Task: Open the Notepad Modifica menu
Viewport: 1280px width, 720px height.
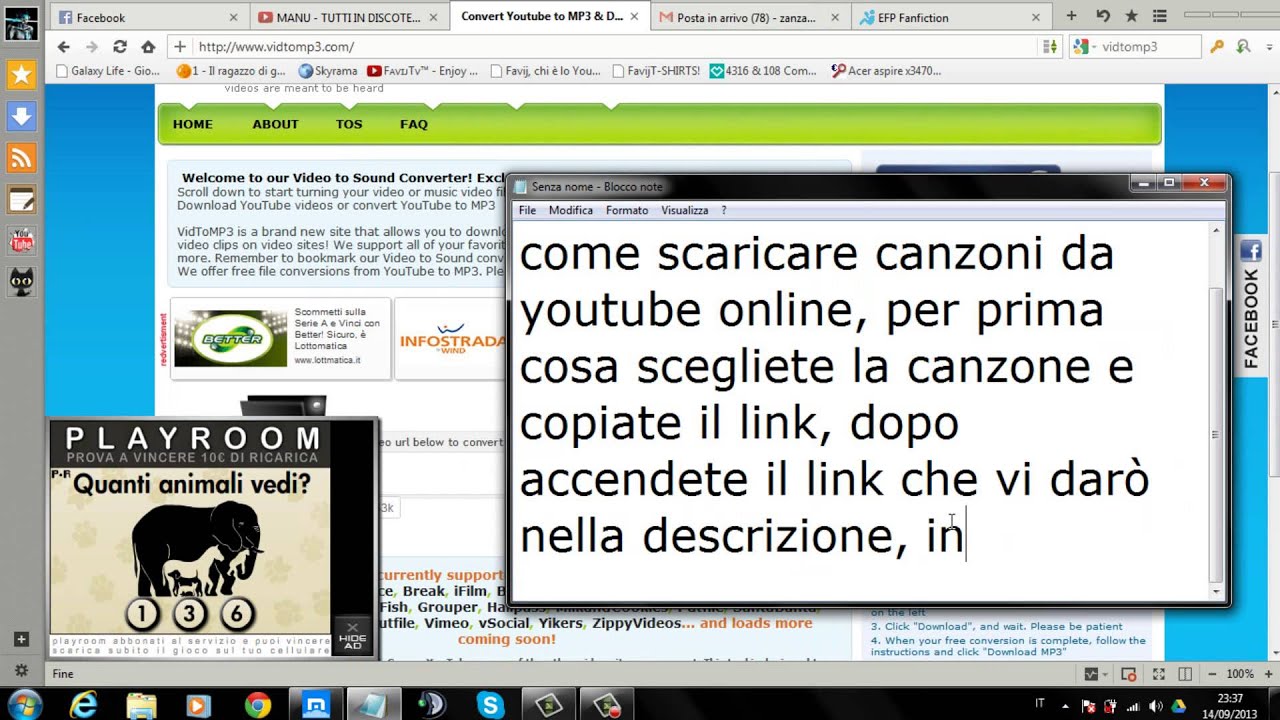Action: coord(571,210)
